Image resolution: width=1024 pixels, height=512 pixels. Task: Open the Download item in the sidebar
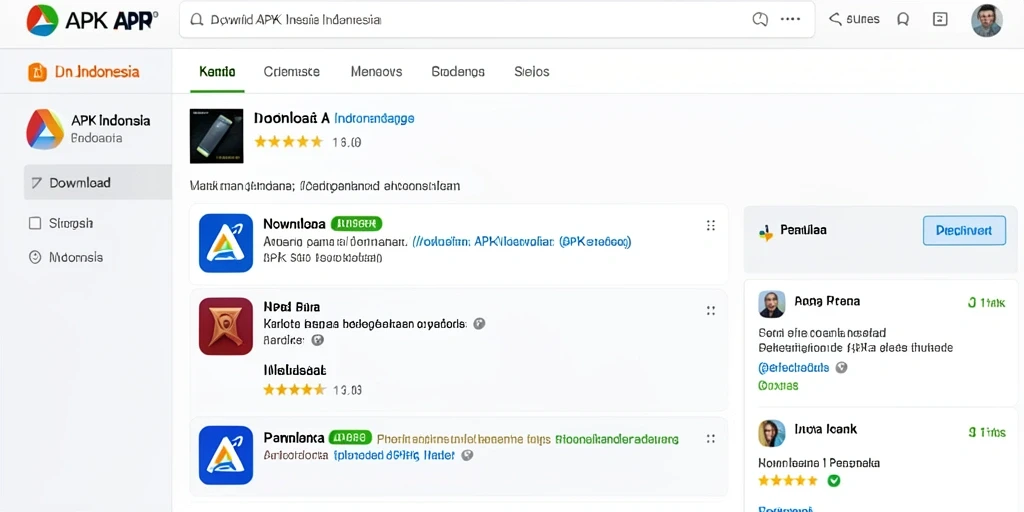pos(98,182)
